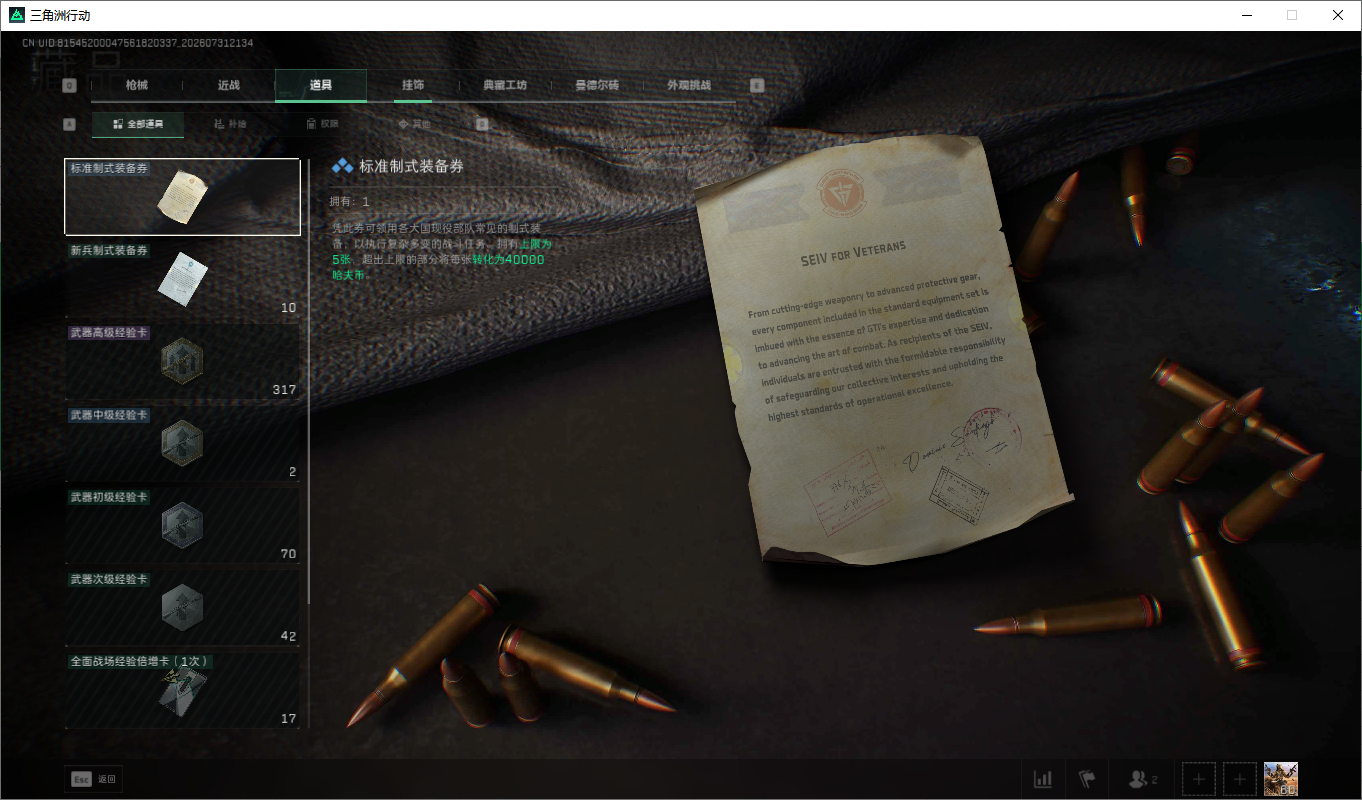
Task: Select the 道具 (items) tab
Action: tap(321, 85)
